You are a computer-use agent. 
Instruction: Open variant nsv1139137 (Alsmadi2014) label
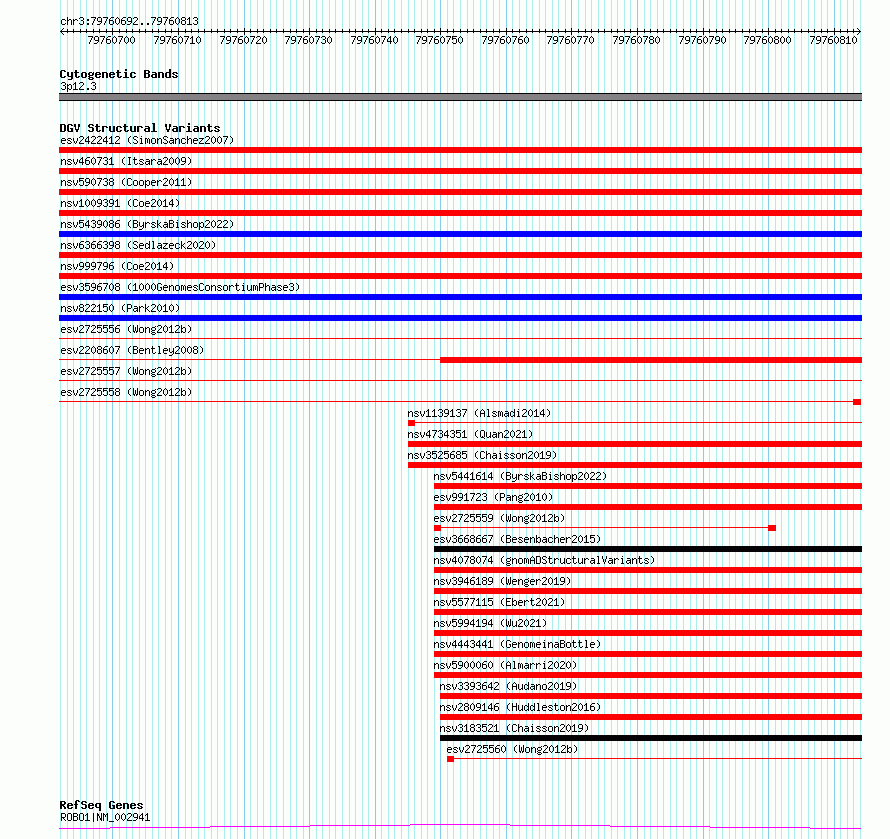pos(479,413)
